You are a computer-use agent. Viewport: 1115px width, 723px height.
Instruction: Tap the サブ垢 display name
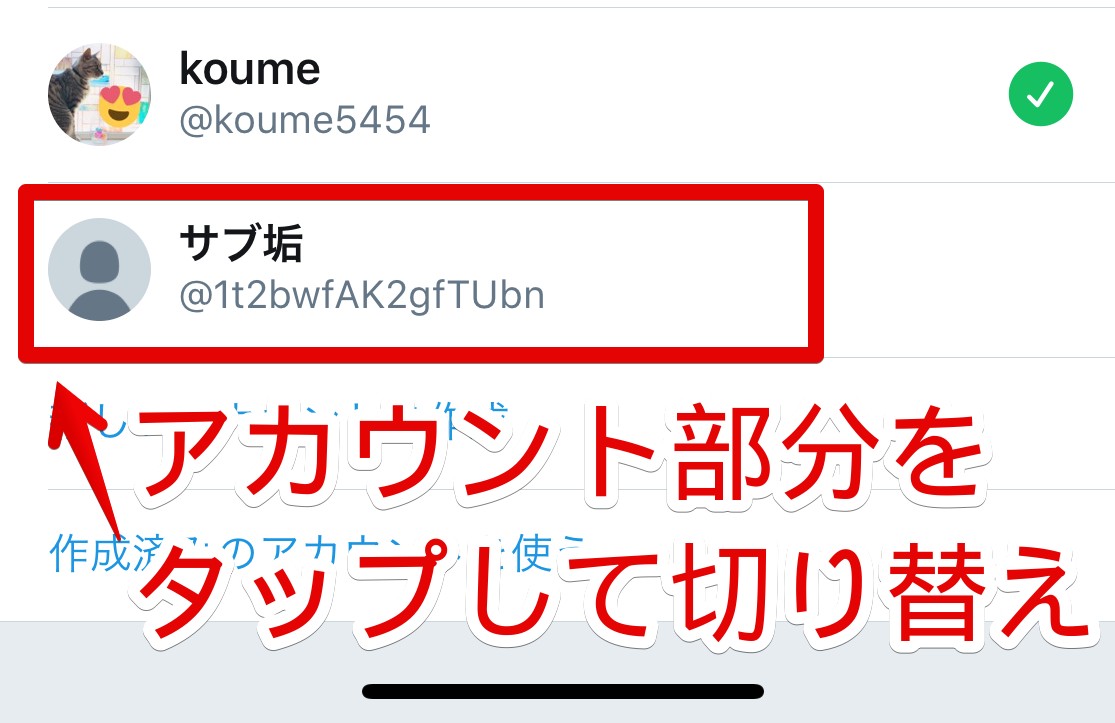click(241, 242)
